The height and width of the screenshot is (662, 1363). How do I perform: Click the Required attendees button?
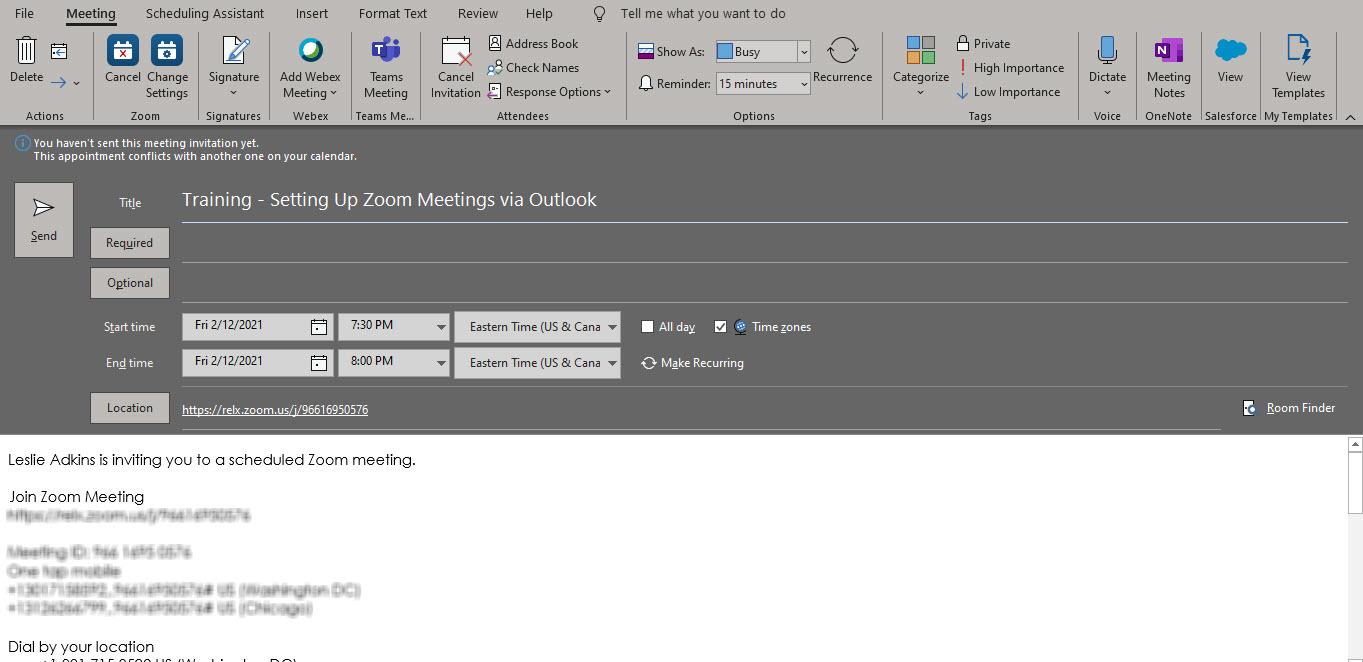[x=130, y=243]
